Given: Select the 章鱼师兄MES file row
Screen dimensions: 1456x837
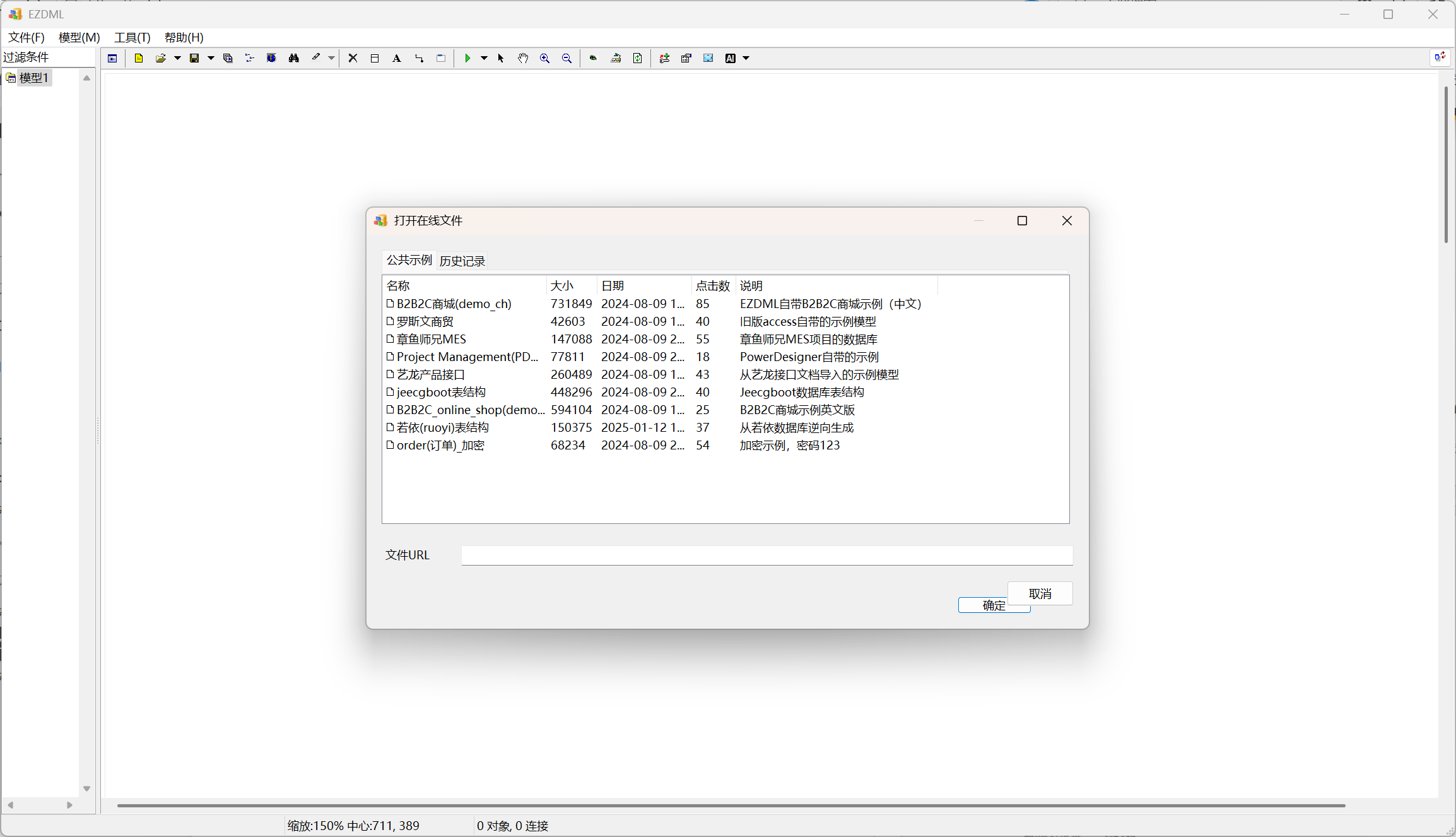Looking at the screenshot, I should tap(432, 339).
